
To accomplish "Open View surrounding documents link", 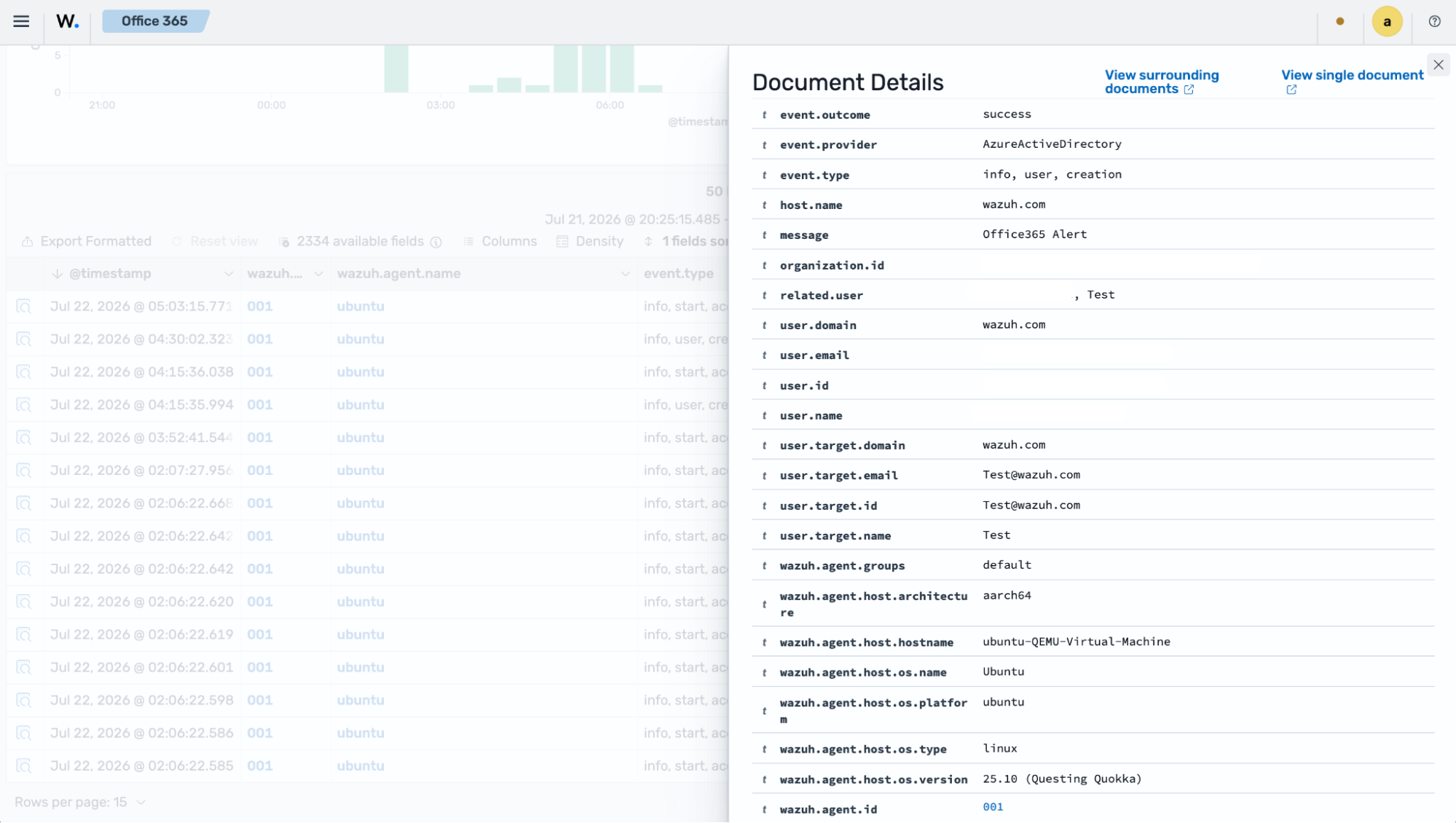I will click(1161, 82).
